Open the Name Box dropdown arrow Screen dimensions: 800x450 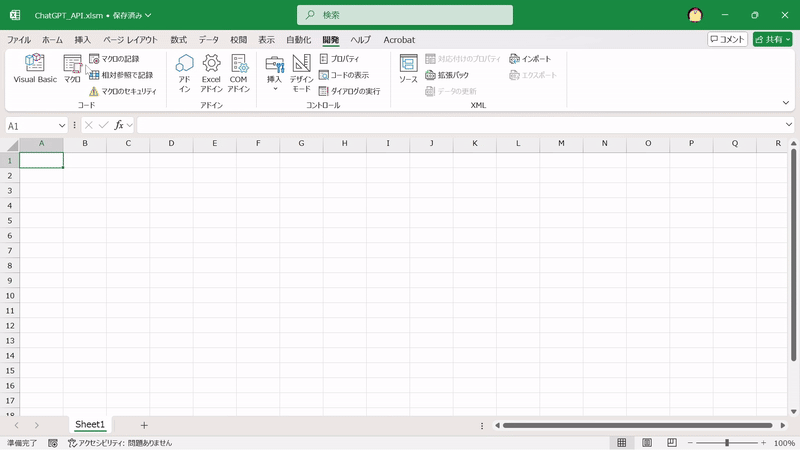(61, 125)
